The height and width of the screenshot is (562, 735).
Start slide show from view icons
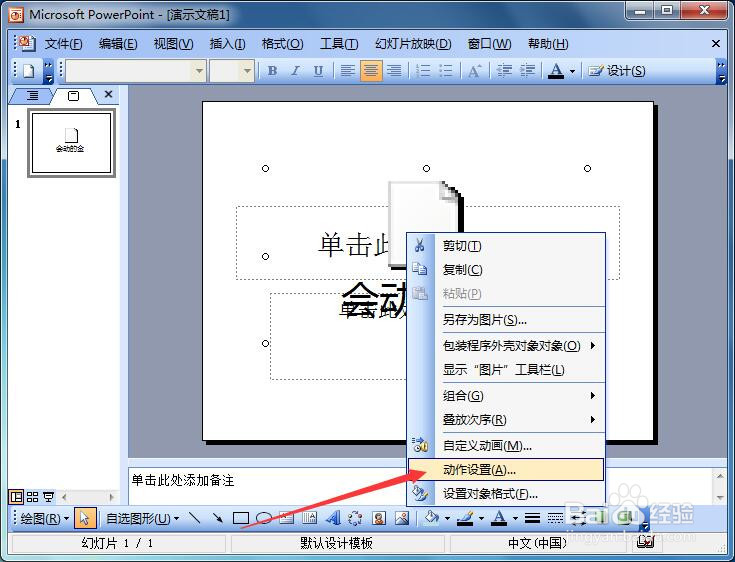point(48,496)
